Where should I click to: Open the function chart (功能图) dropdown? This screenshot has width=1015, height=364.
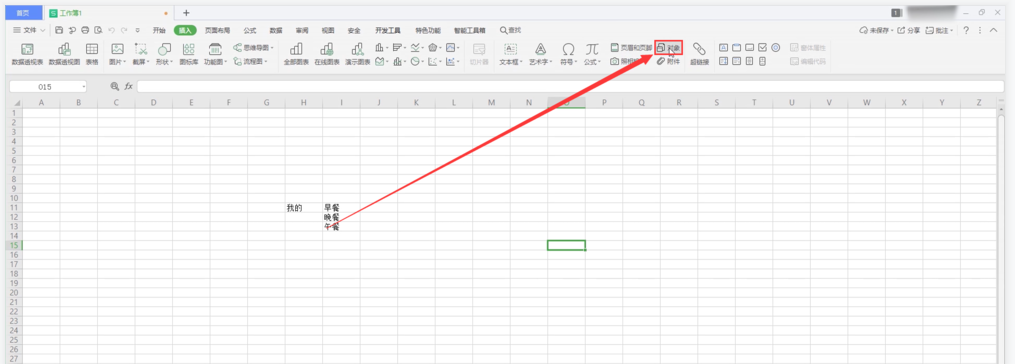pyautogui.click(x=216, y=54)
